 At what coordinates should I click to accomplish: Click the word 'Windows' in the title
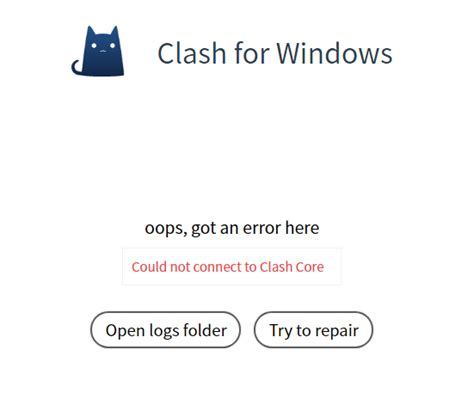pos(334,53)
